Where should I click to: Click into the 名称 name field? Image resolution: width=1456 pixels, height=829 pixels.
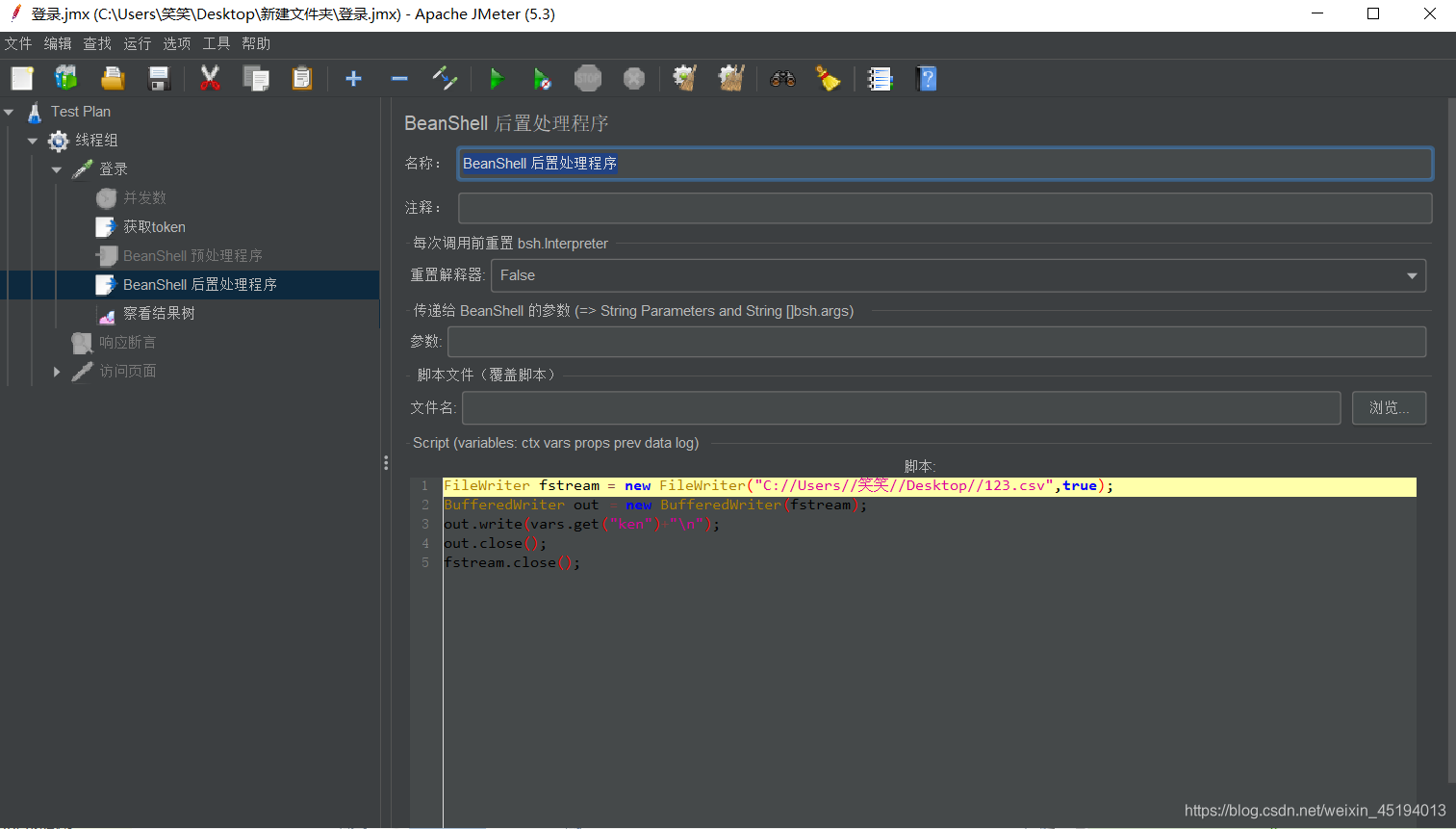tap(945, 164)
